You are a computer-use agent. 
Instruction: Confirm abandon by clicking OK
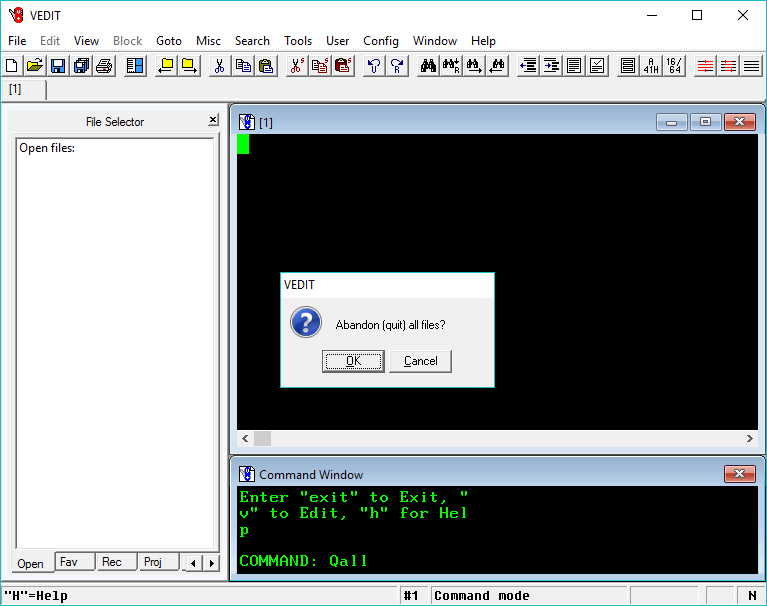tap(353, 361)
